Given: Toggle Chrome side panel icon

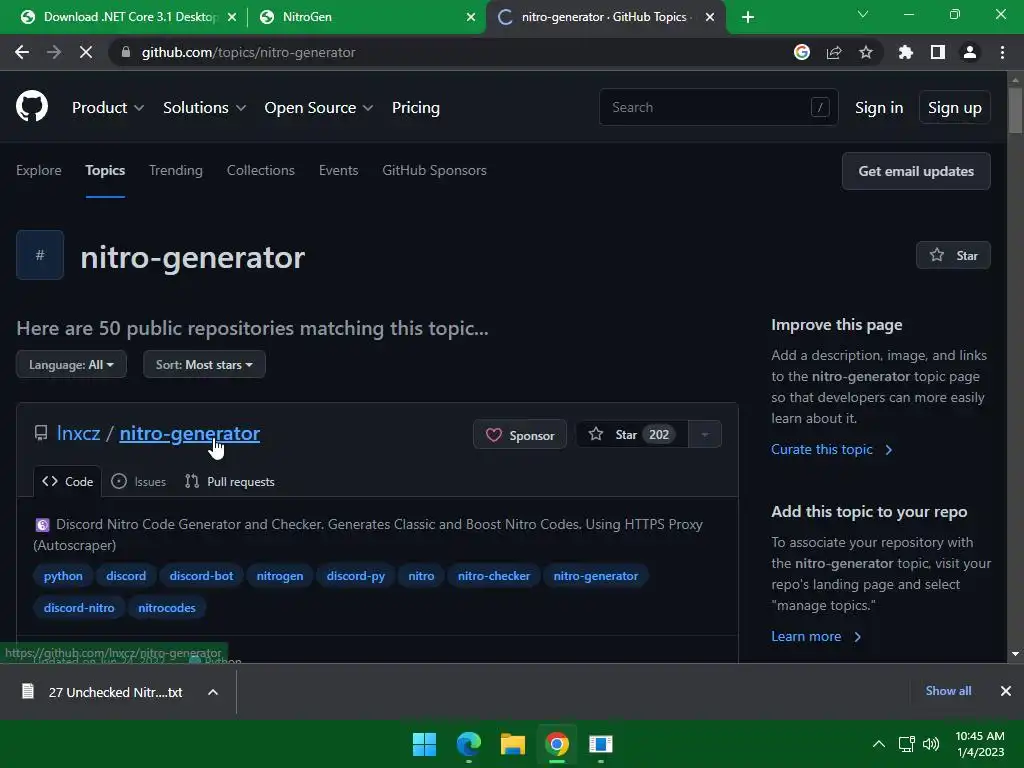Looking at the screenshot, I should [938, 52].
